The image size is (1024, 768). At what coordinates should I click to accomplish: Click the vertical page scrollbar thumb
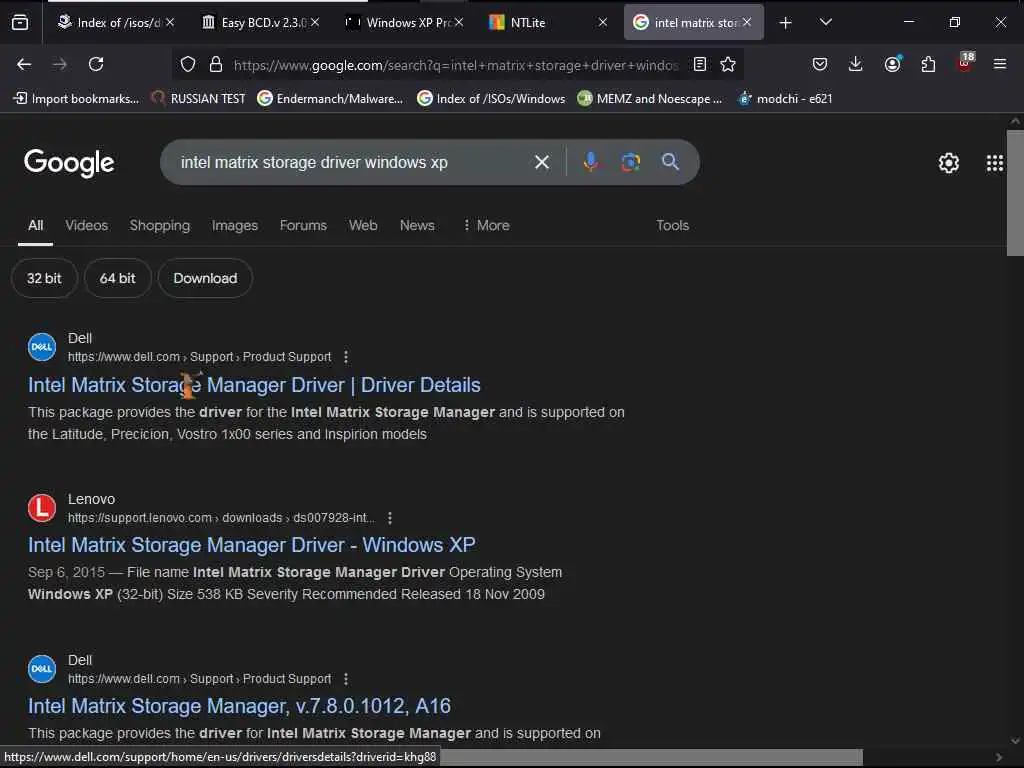pyautogui.click(x=1015, y=193)
